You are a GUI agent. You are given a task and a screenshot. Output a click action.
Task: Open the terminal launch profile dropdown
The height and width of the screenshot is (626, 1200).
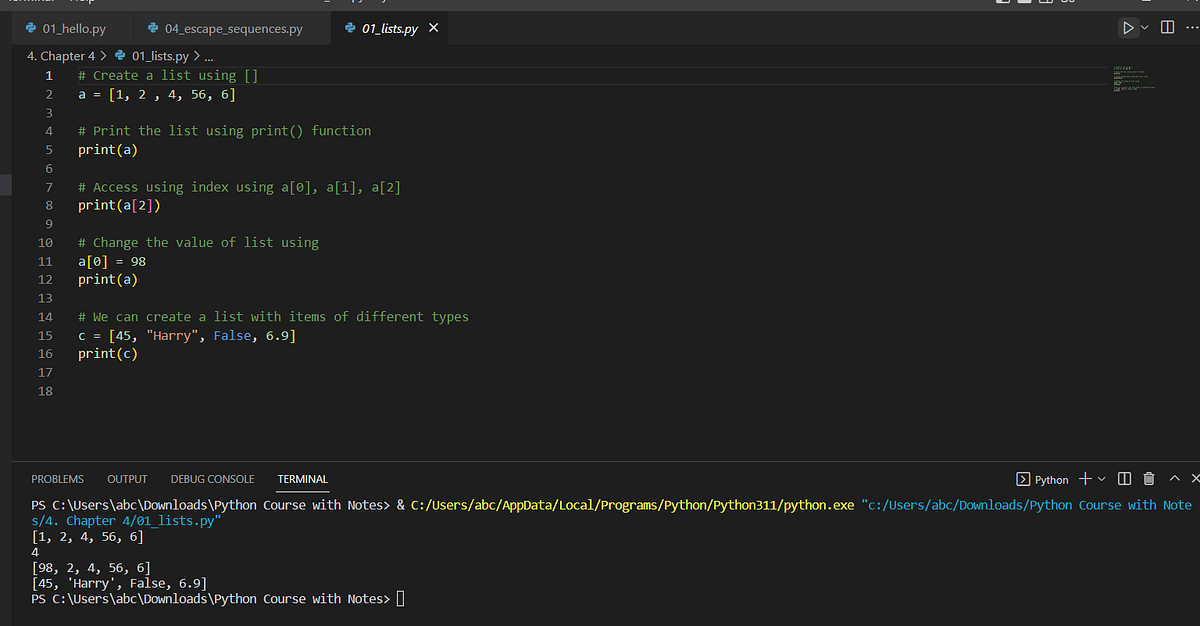(1101, 480)
